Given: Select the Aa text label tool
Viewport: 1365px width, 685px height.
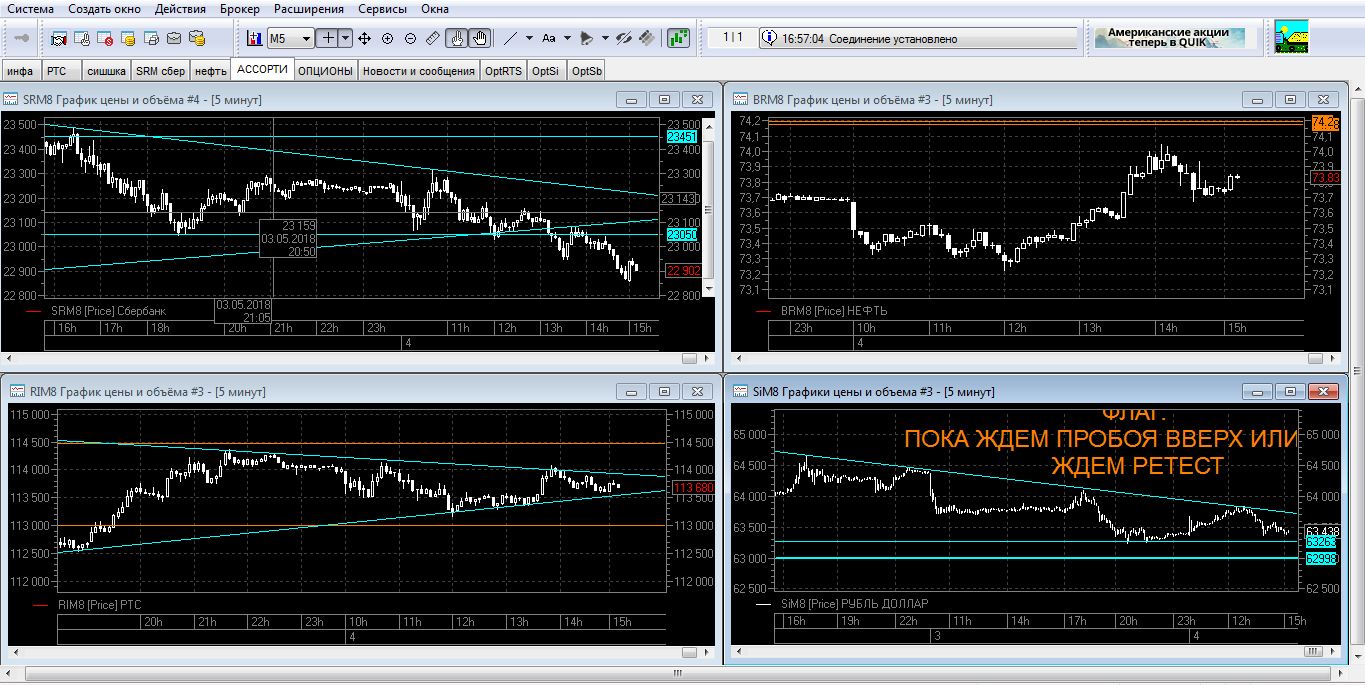Looking at the screenshot, I should (548, 38).
